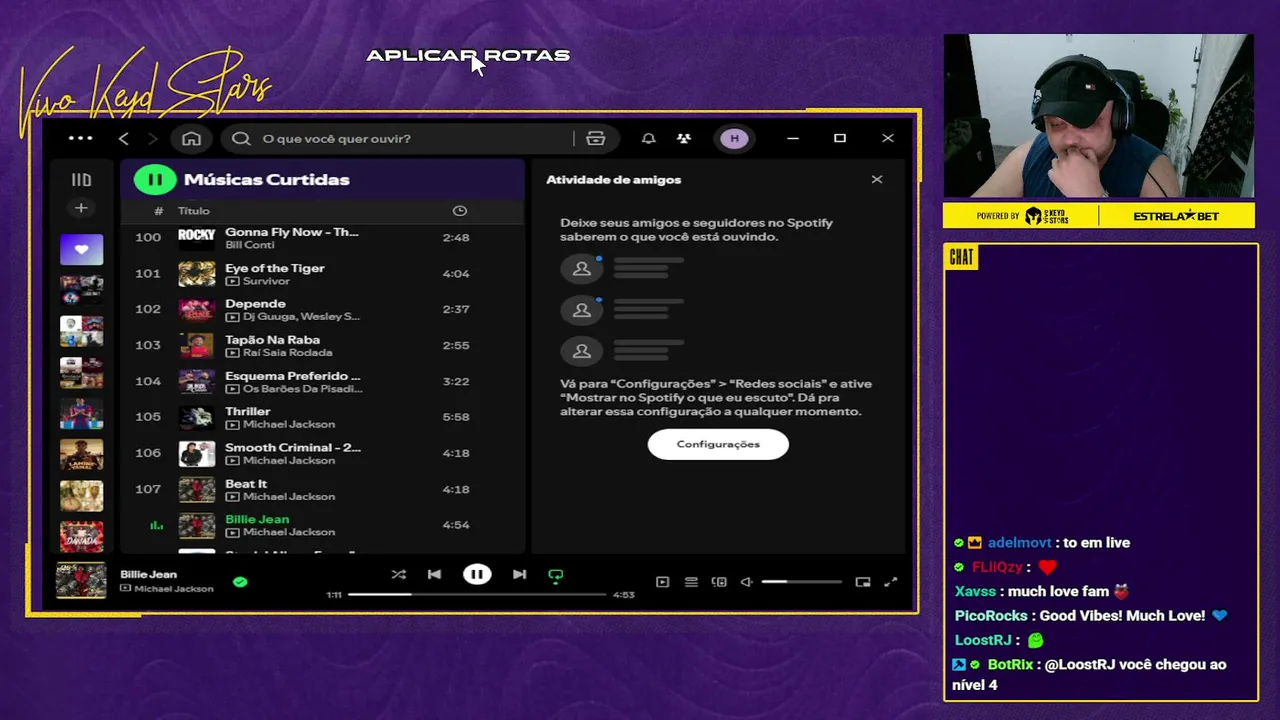The width and height of the screenshot is (1280, 720).
Task: Click the Configurações button
Action: (x=718, y=444)
